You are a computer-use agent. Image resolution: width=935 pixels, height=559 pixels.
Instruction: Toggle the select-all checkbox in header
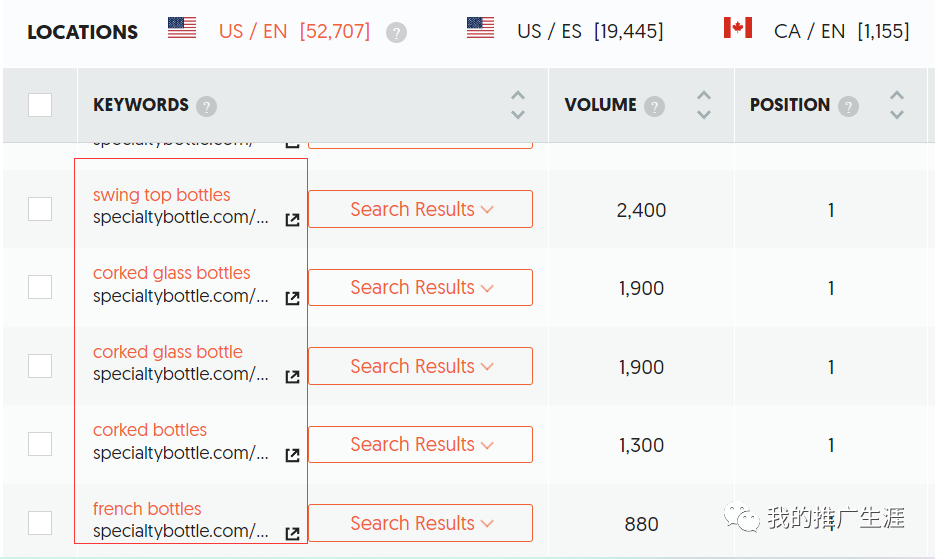pos(40,105)
